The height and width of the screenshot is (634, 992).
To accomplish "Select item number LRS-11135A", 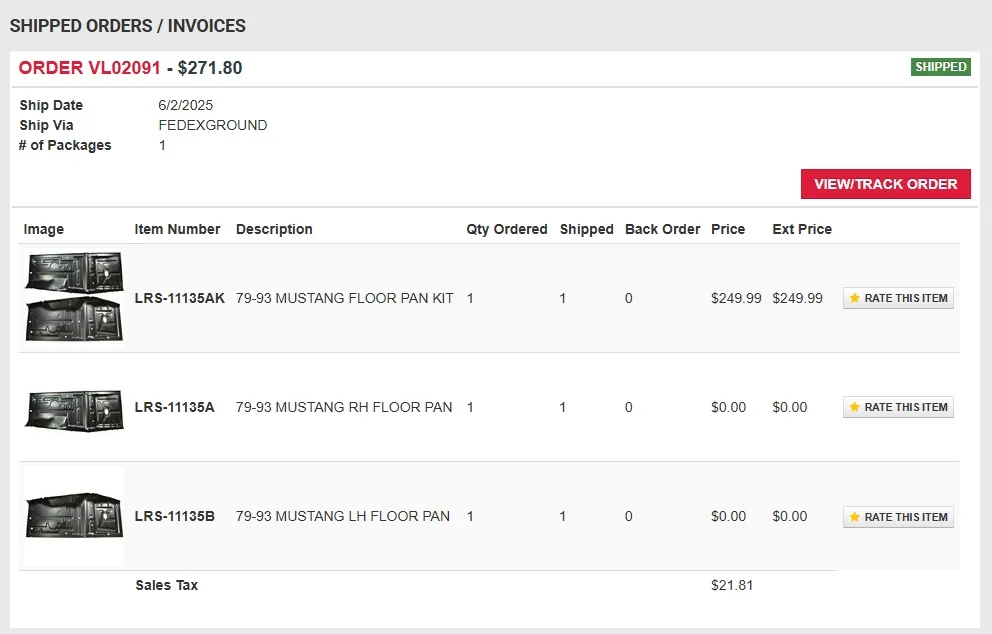I will (175, 407).
